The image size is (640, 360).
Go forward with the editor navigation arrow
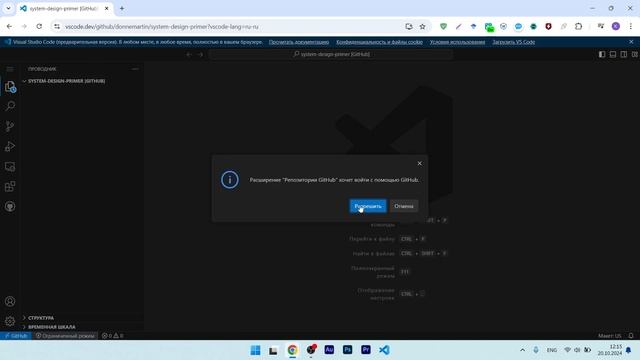click(x=200, y=54)
